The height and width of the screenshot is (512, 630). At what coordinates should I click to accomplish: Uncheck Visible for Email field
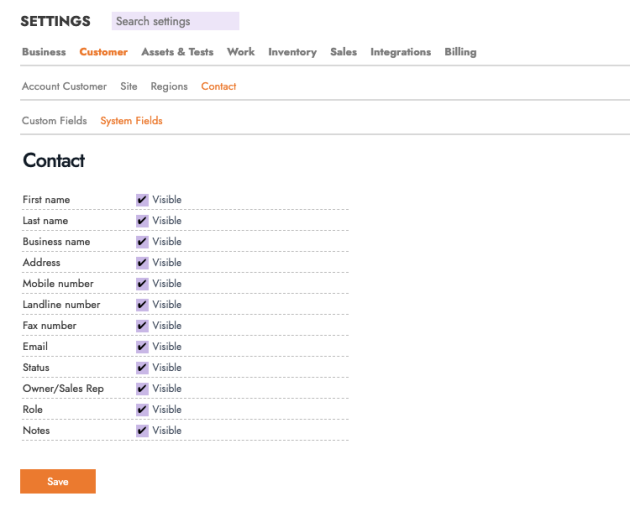coord(142,347)
